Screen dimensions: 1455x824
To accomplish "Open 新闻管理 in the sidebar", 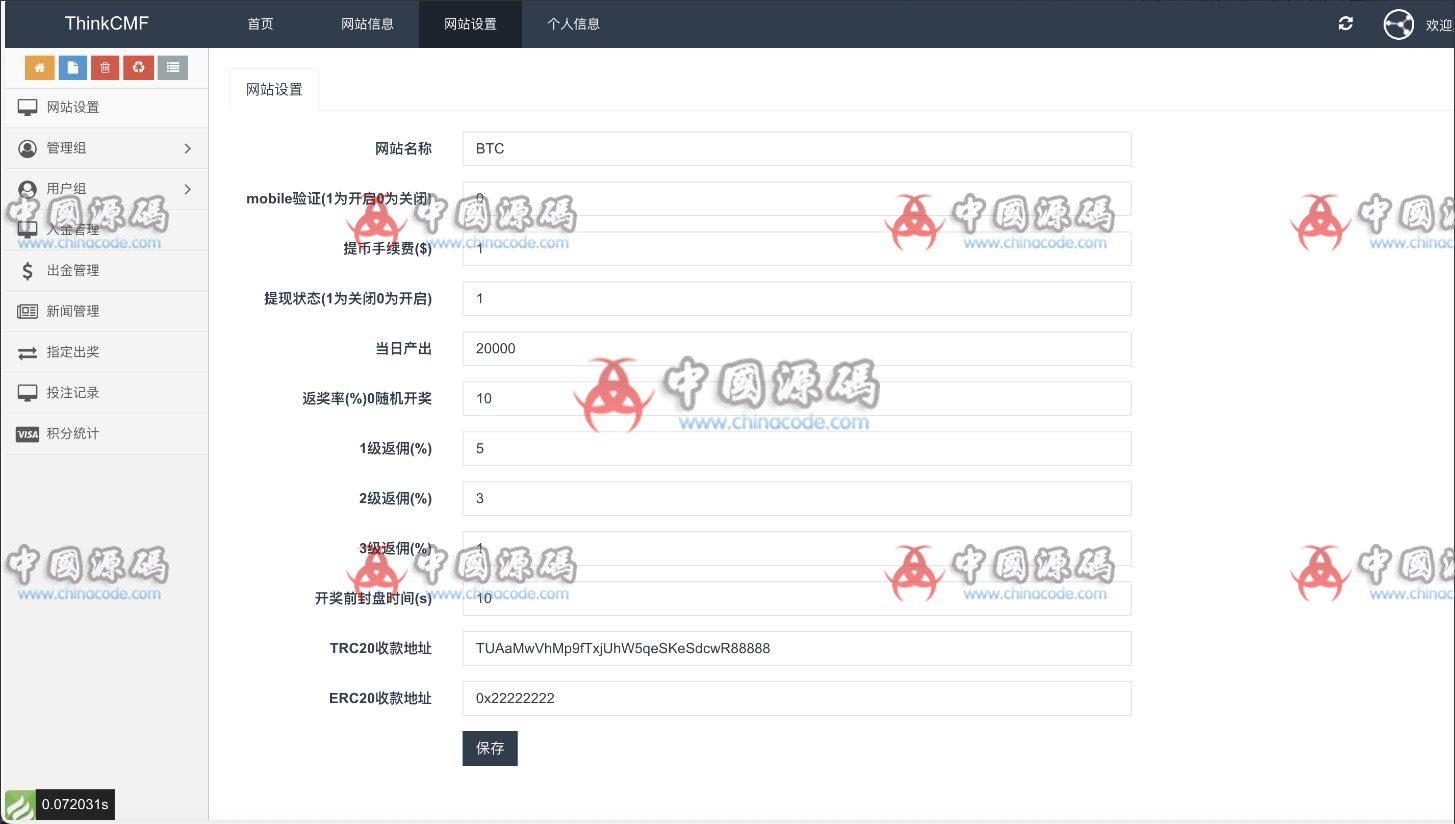I will [105, 311].
